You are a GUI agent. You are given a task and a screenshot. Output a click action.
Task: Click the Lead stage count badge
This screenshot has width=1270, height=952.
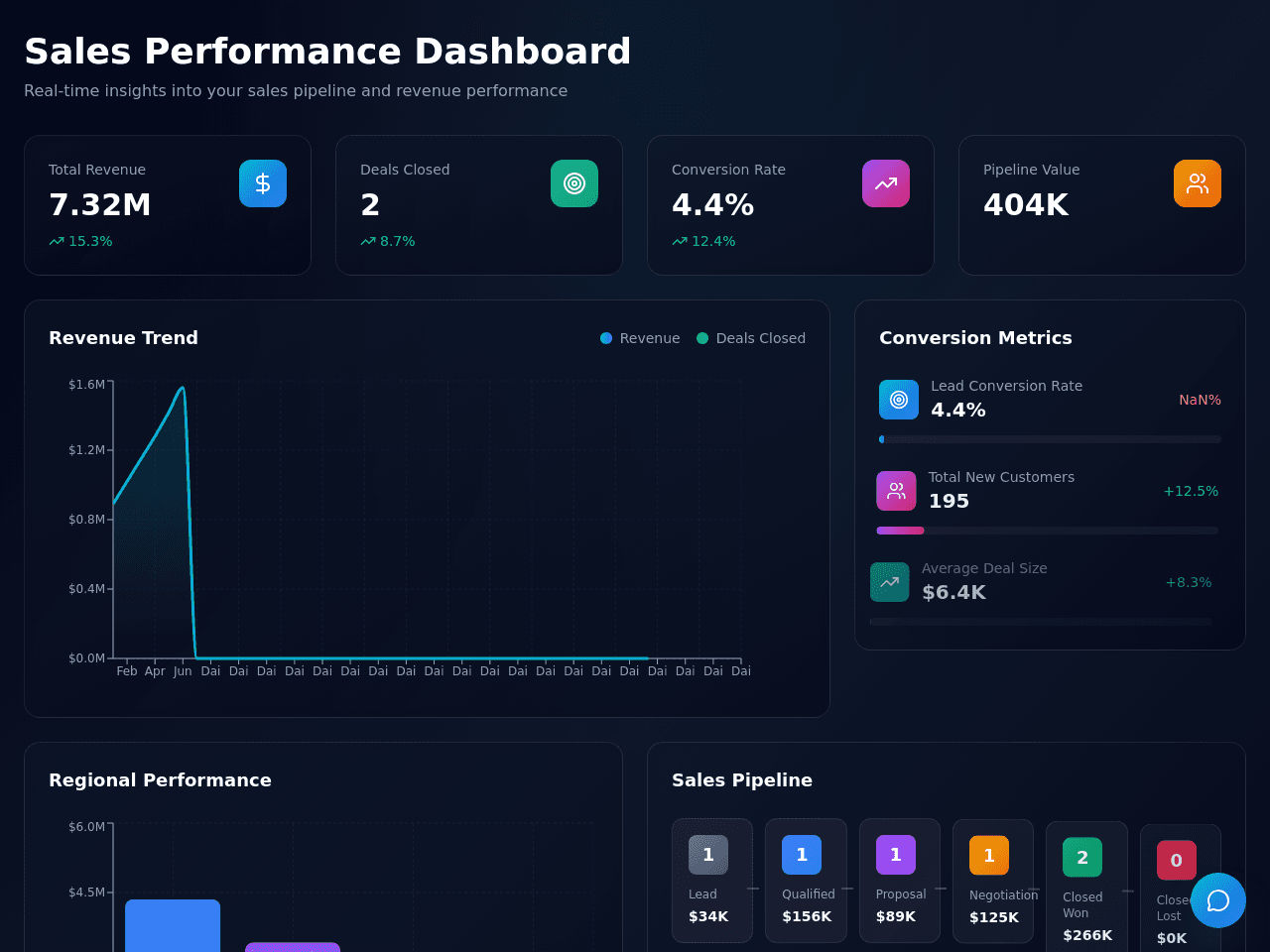coord(708,855)
